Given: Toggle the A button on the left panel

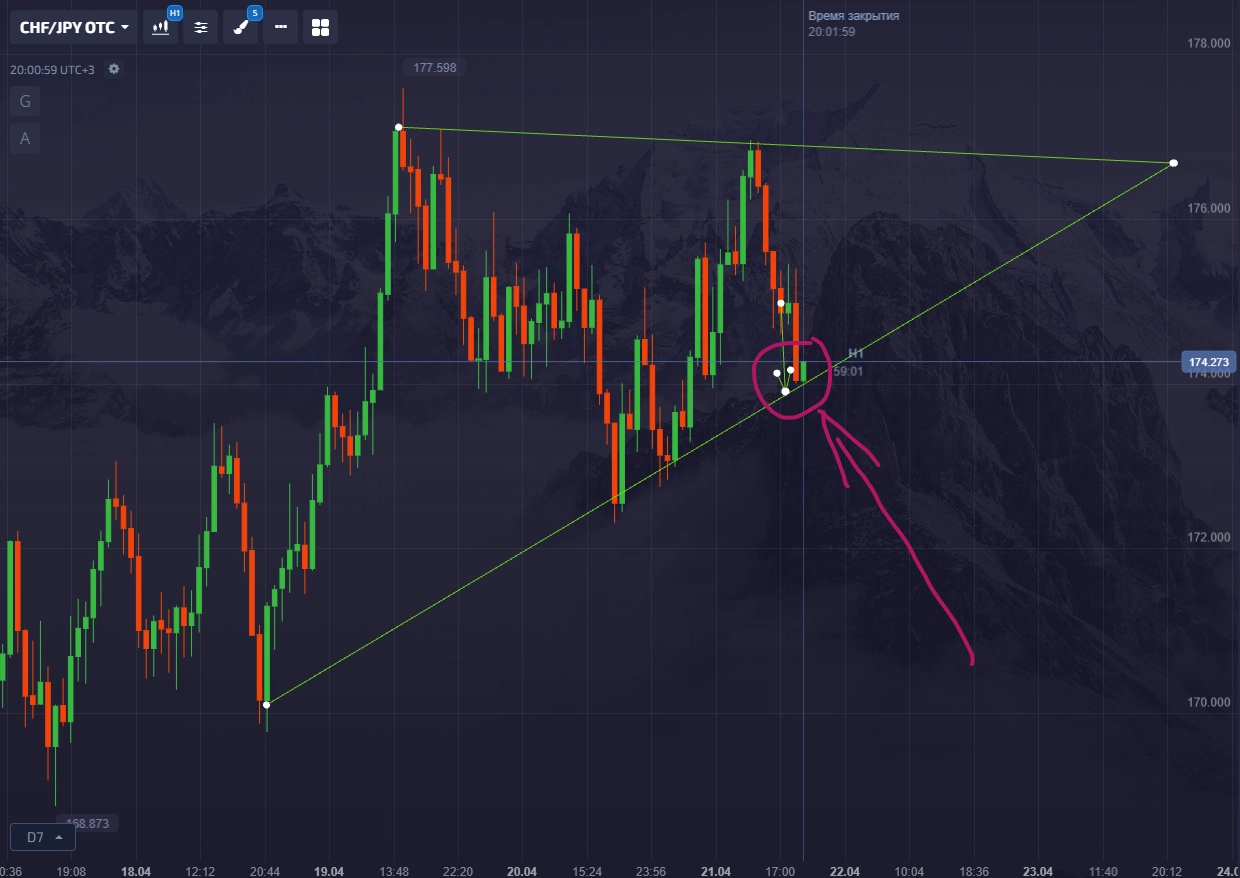Looking at the screenshot, I should click(25, 138).
